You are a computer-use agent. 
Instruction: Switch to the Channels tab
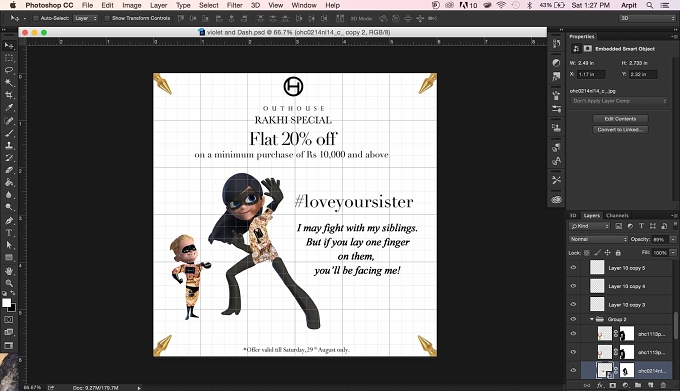tap(617, 215)
